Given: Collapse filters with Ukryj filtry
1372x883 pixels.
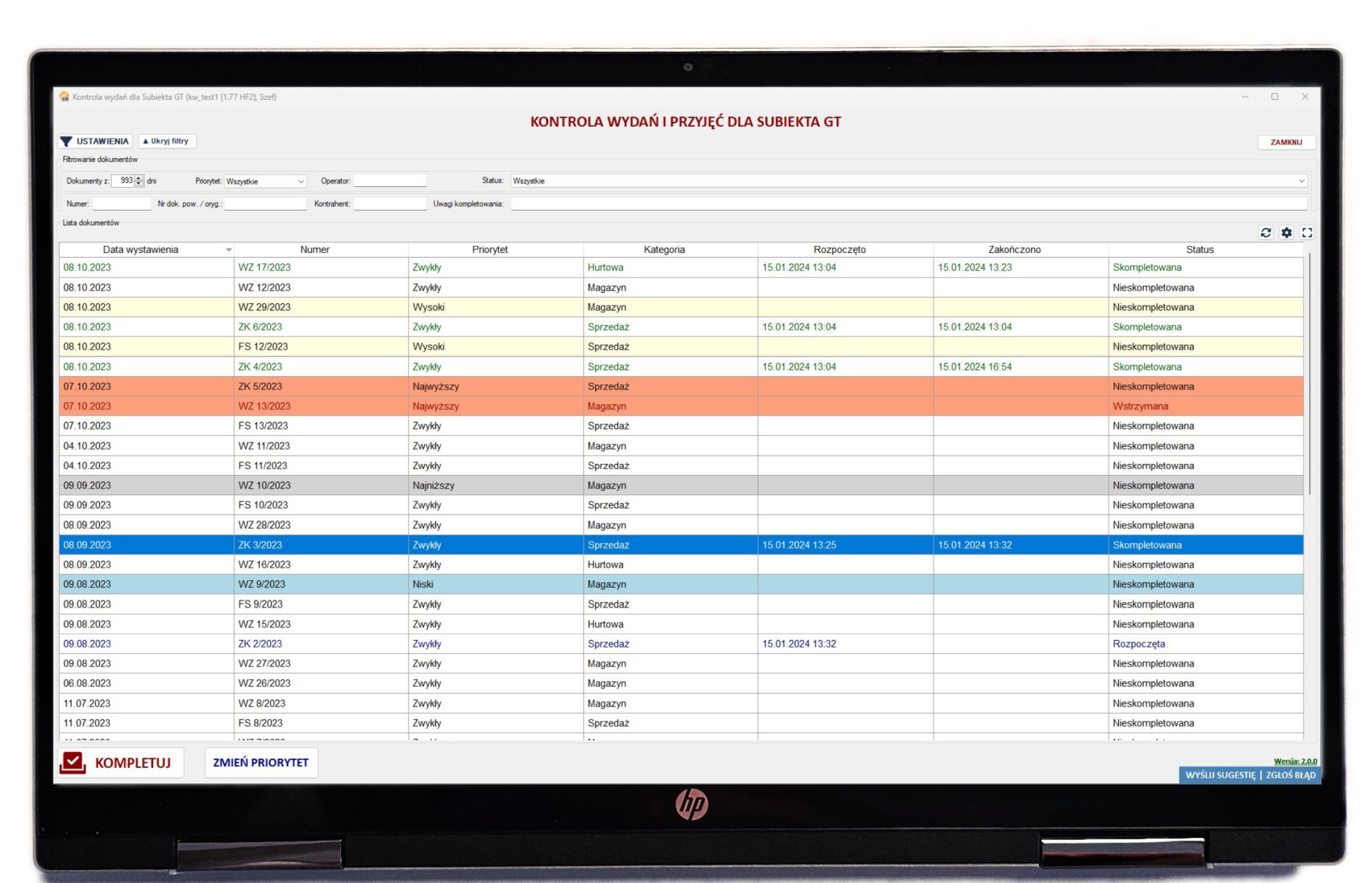Looking at the screenshot, I should 167,141.
